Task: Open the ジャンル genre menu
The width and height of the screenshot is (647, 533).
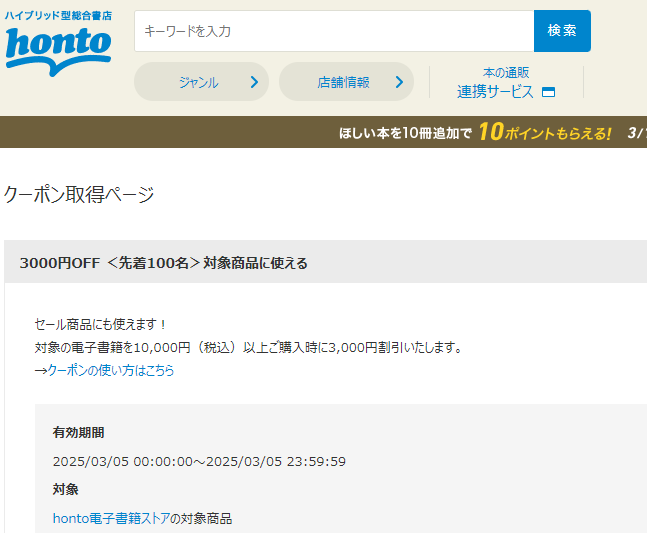Action: (201, 82)
